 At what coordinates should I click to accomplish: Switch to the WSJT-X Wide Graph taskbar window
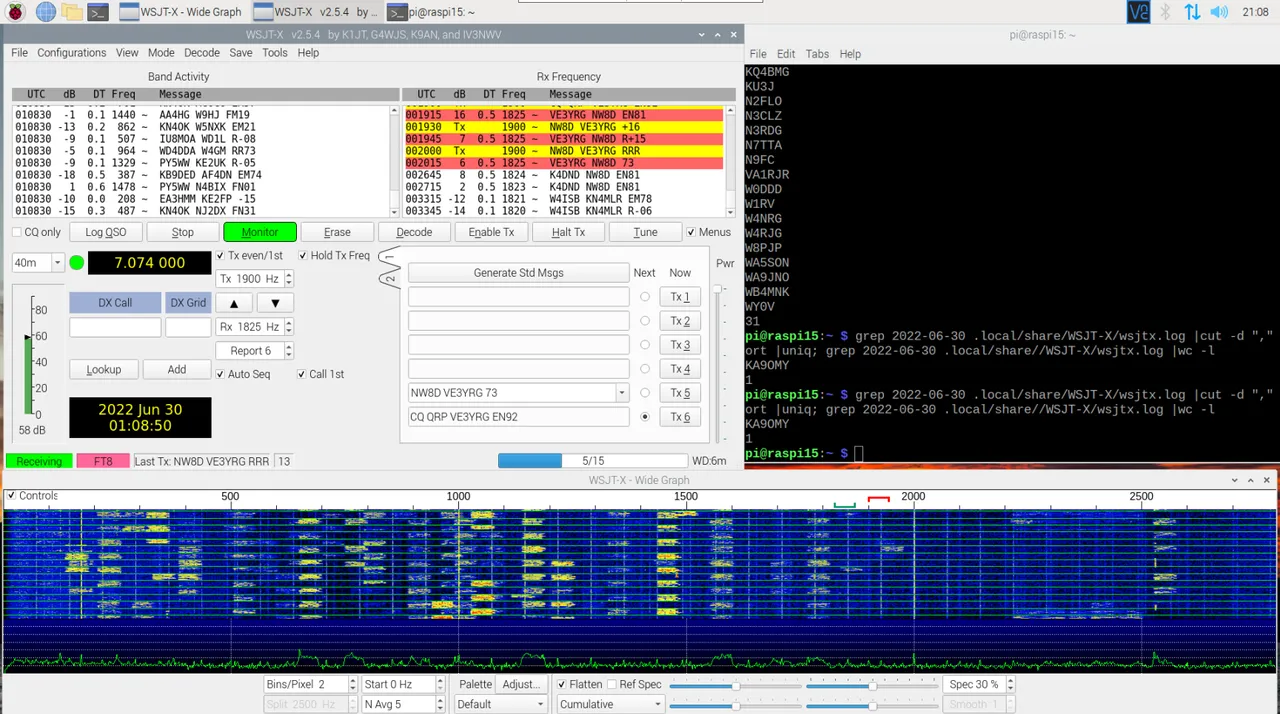[x=180, y=12]
